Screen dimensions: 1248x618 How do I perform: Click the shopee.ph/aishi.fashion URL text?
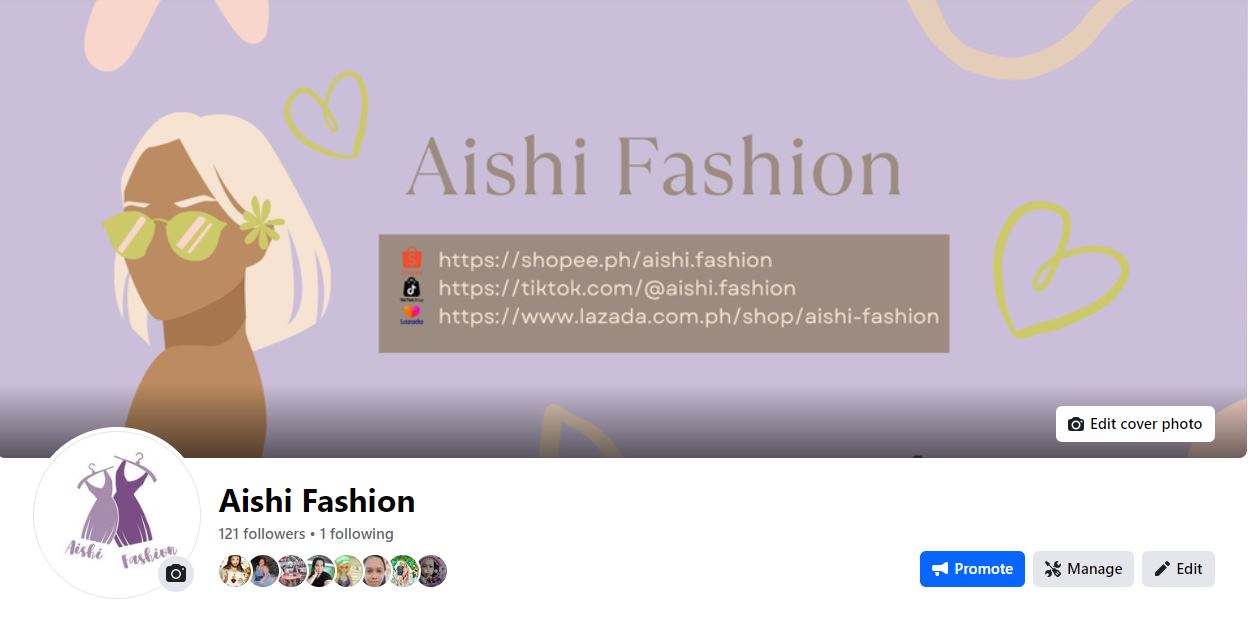coord(605,261)
